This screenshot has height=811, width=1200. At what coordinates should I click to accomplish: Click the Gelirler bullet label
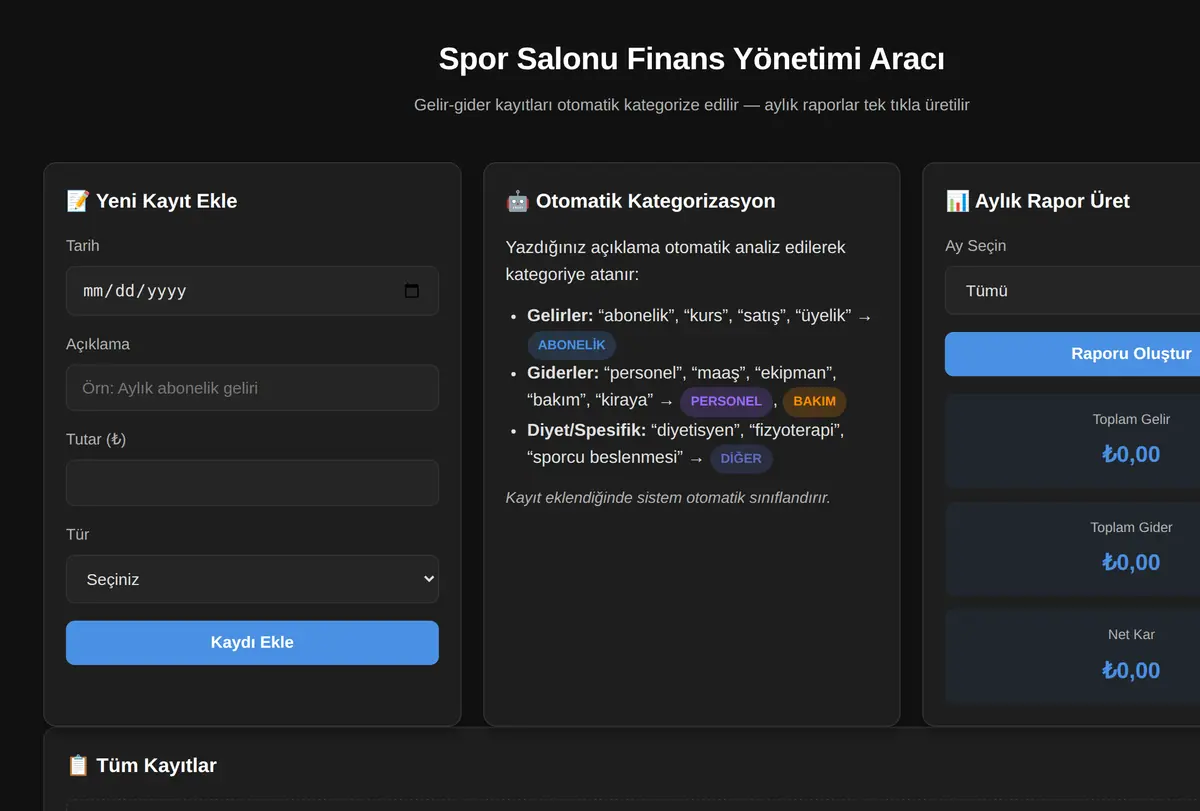click(x=560, y=316)
